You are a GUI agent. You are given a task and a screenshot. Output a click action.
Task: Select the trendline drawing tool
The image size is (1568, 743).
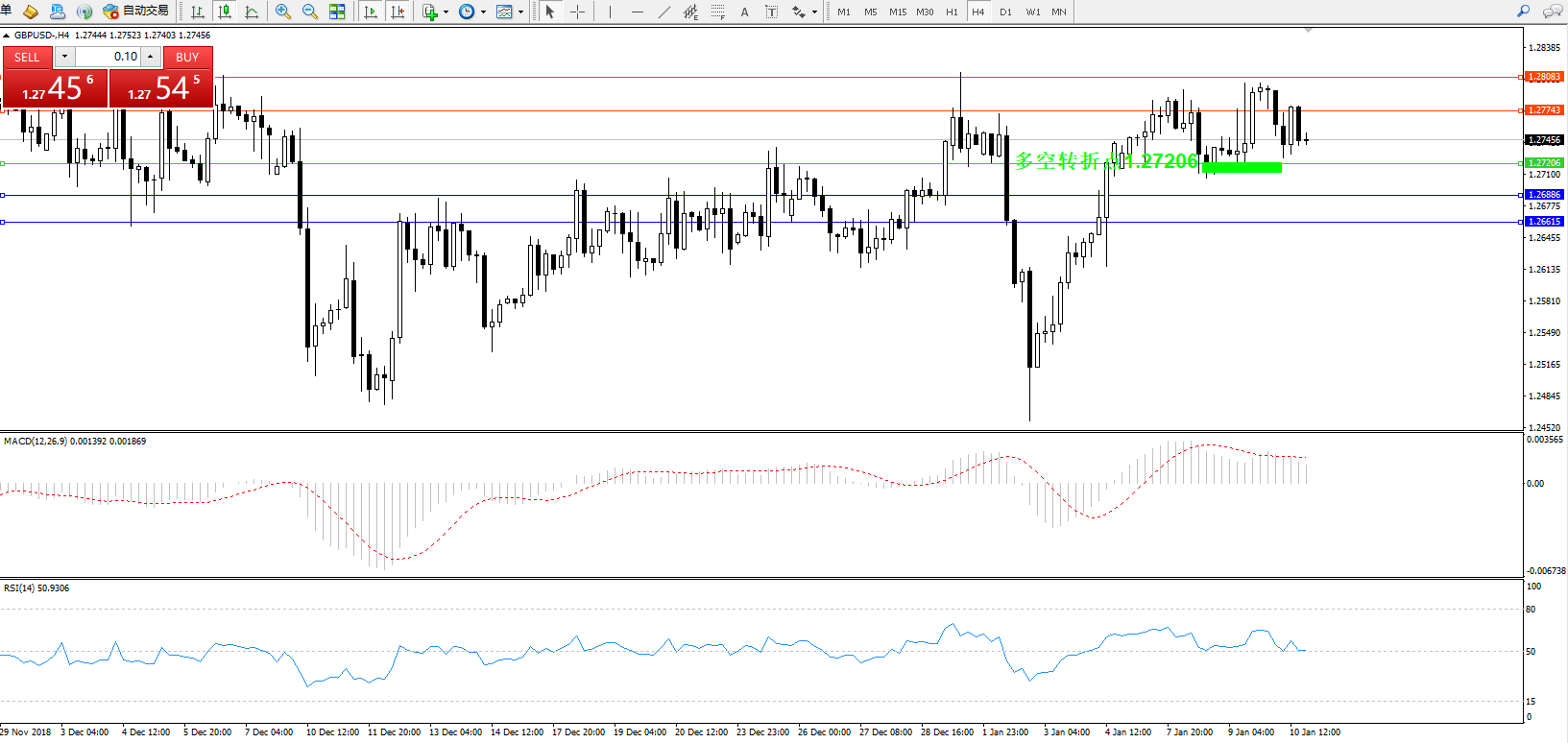pyautogui.click(x=664, y=12)
